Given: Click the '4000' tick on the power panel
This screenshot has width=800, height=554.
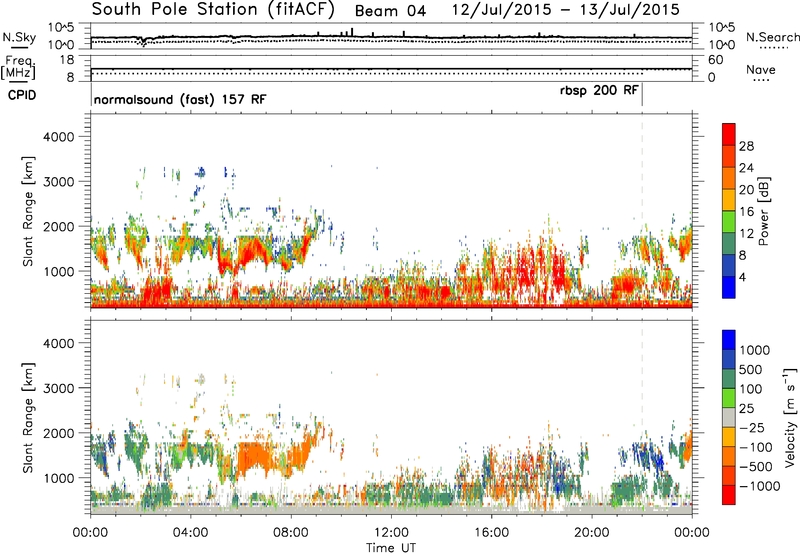Looking at the screenshot, I should tap(59, 137).
